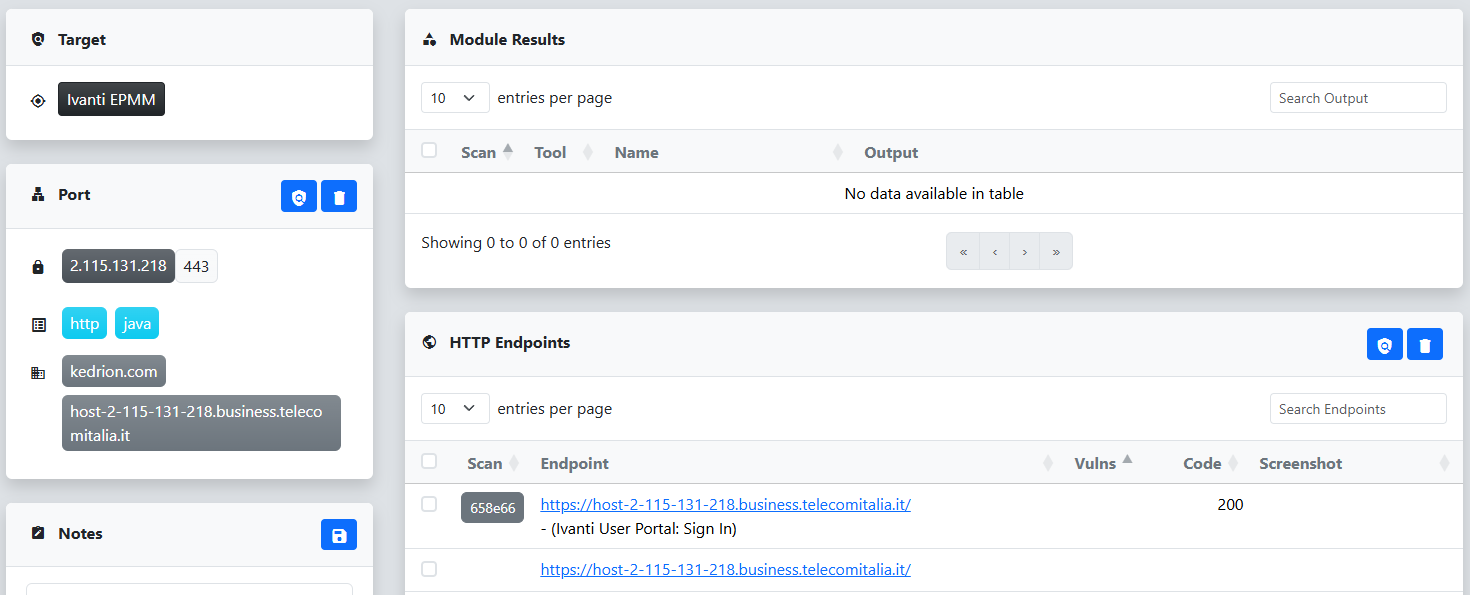Click the scan button in the Port panel
Screen dimensions: 1470x595
pyautogui.click(x=299, y=196)
